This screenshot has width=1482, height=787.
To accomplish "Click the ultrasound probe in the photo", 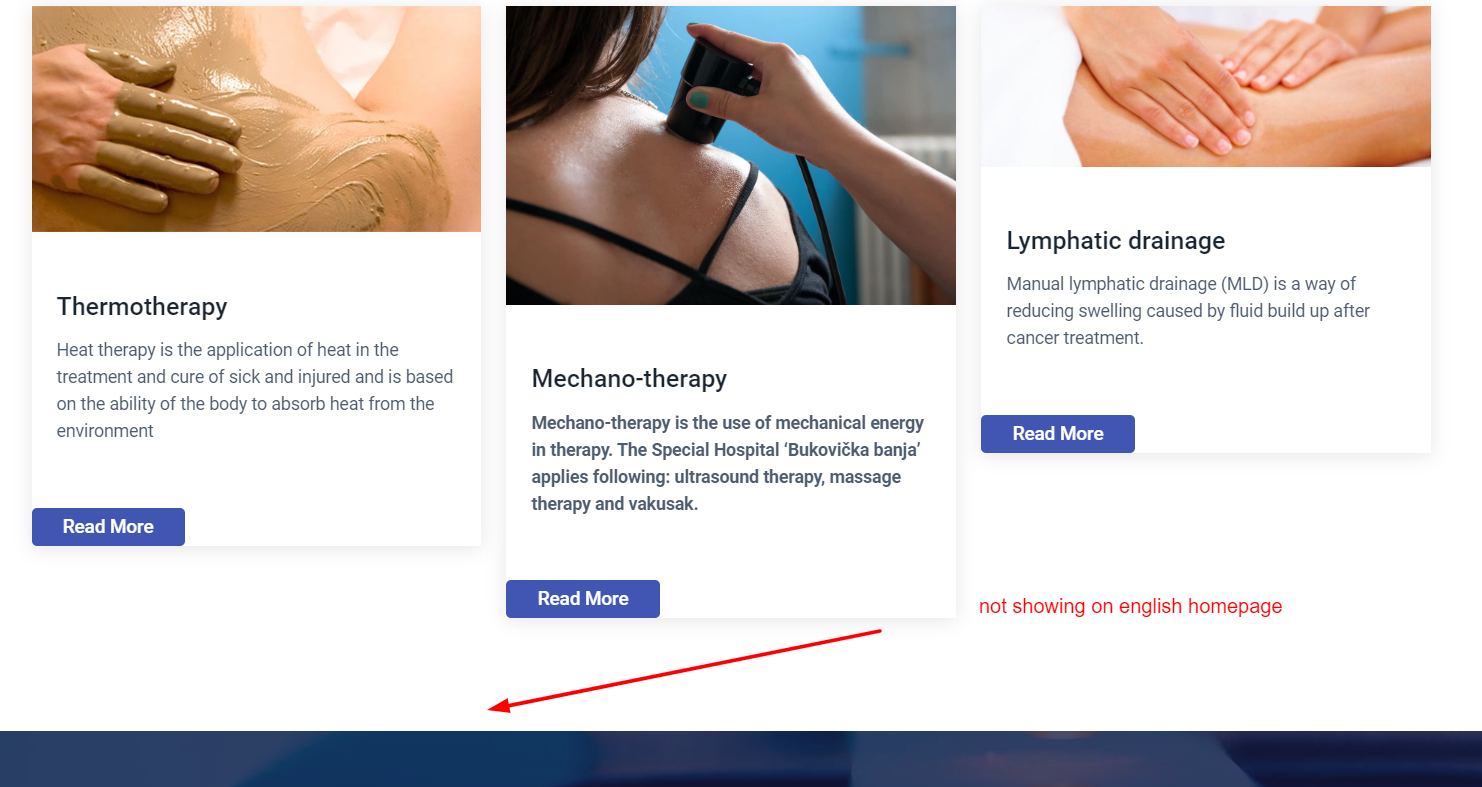I will (714, 91).
